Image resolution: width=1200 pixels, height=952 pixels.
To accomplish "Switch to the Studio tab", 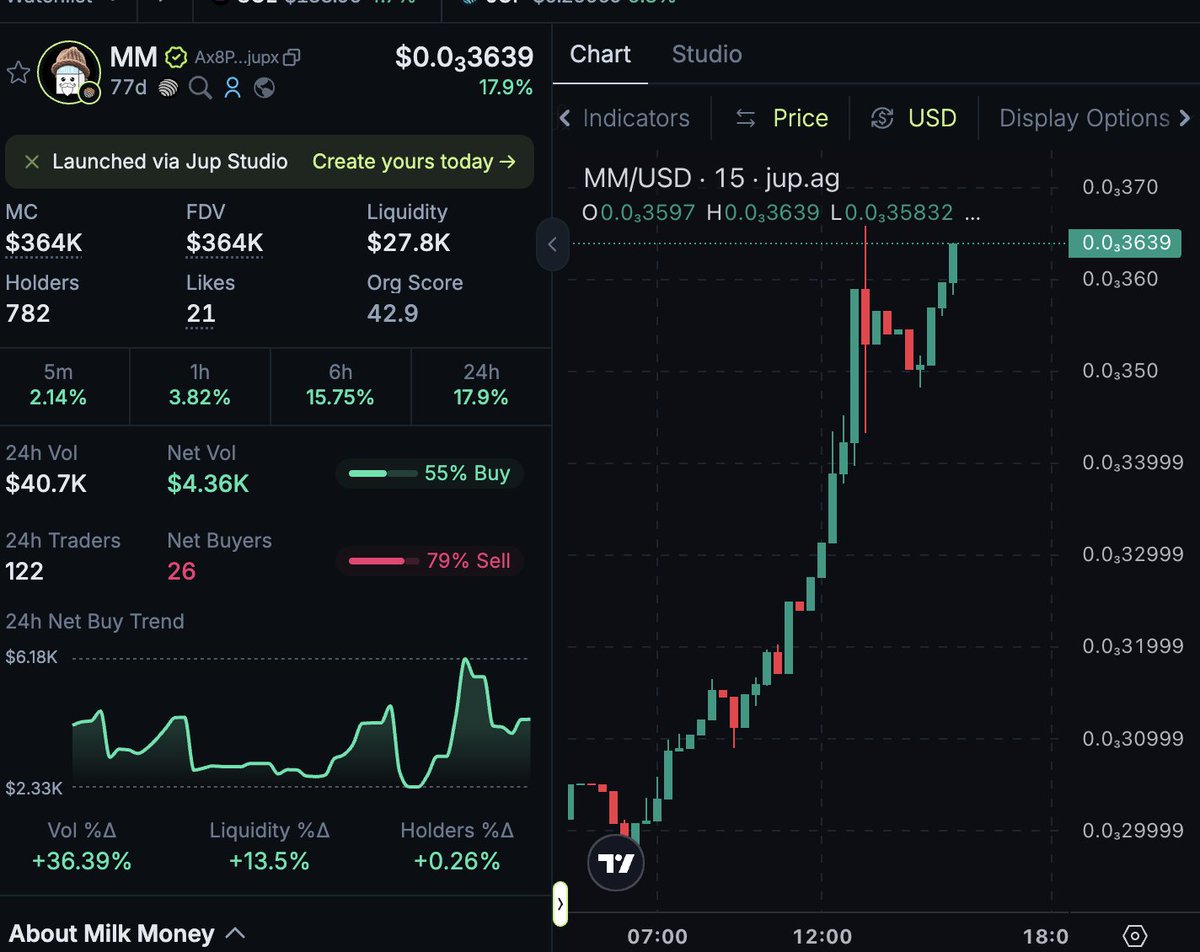I will [x=706, y=54].
